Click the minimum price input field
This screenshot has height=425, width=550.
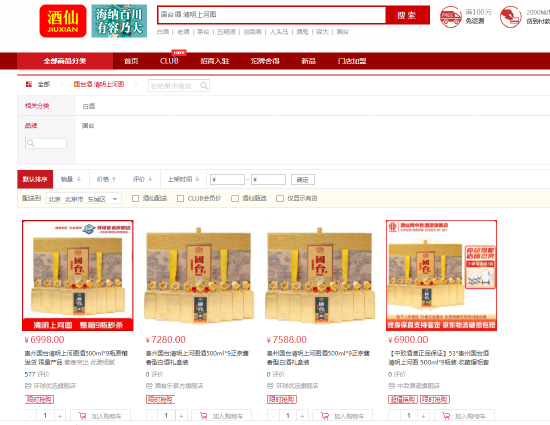[x=227, y=180]
